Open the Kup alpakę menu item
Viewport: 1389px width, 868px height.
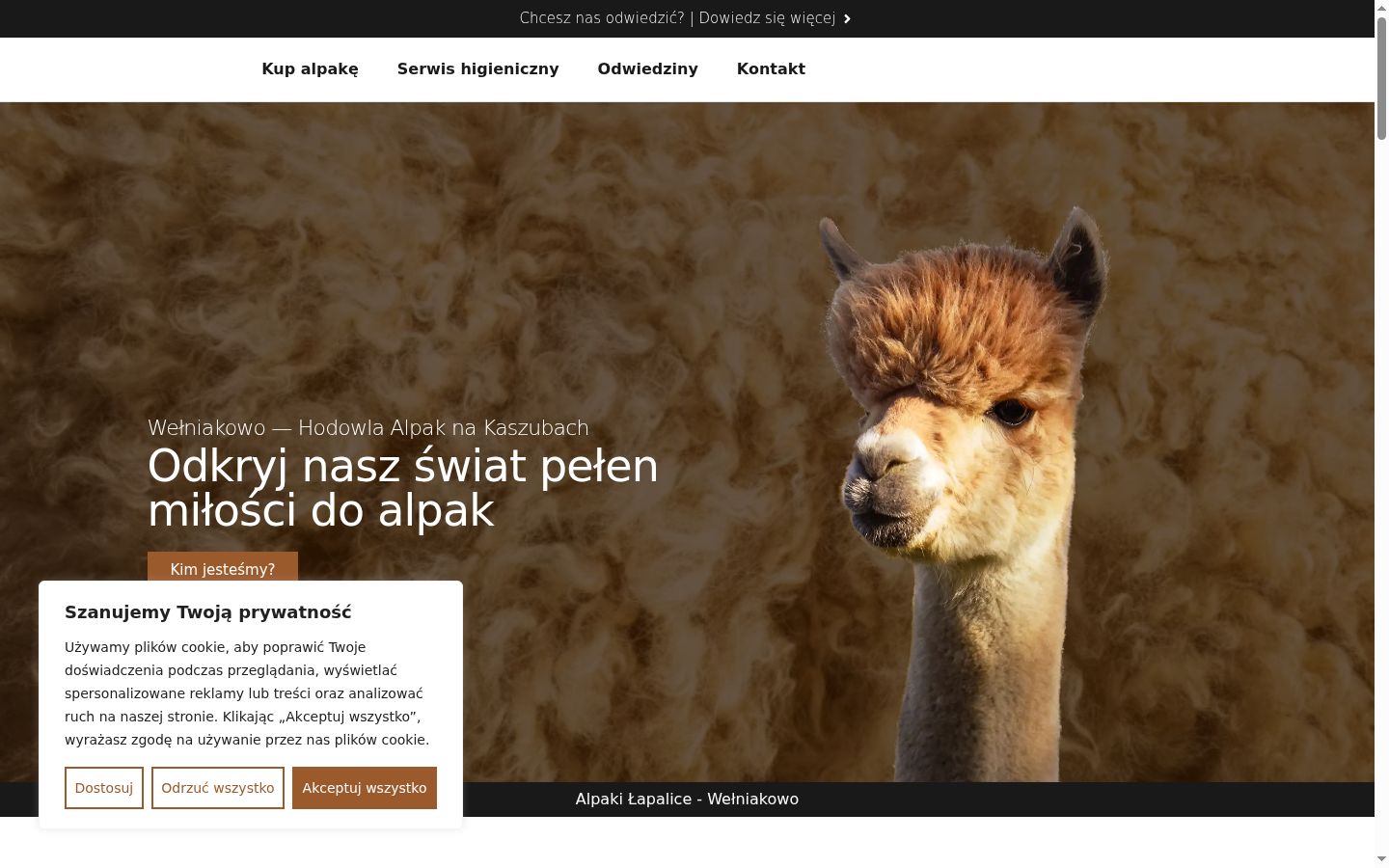[310, 68]
